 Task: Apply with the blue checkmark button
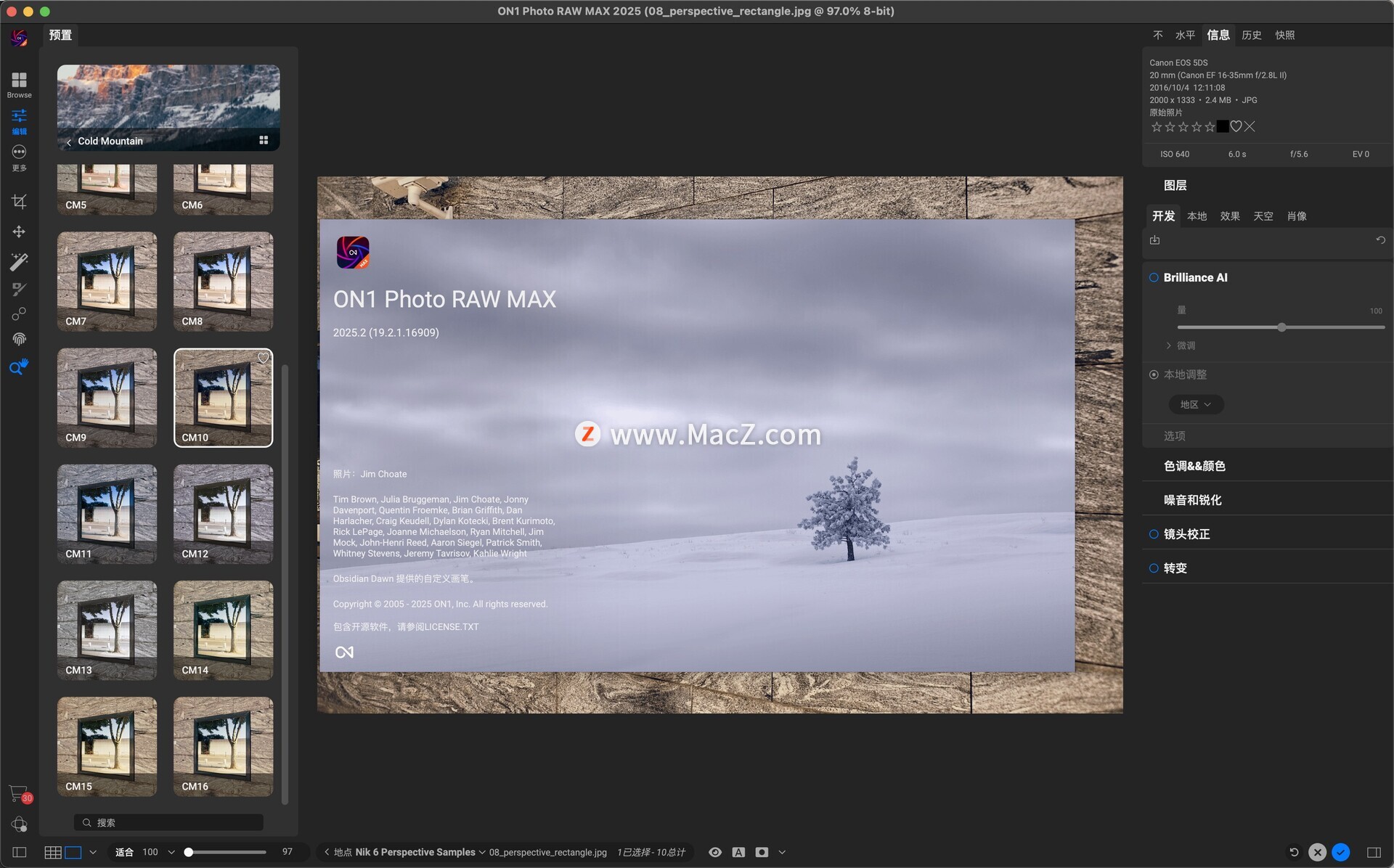(1341, 852)
